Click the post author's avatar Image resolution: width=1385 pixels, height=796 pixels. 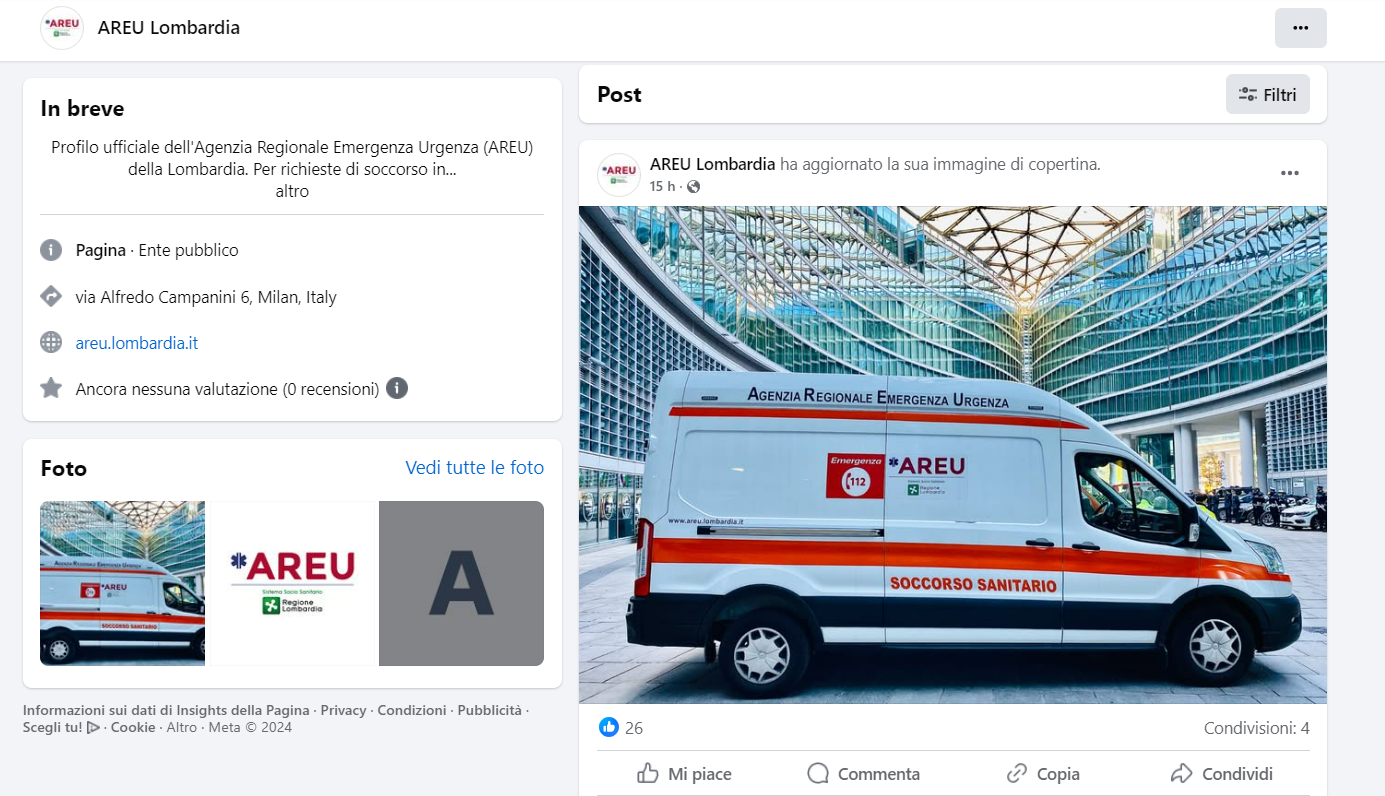(x=619, y=175)
